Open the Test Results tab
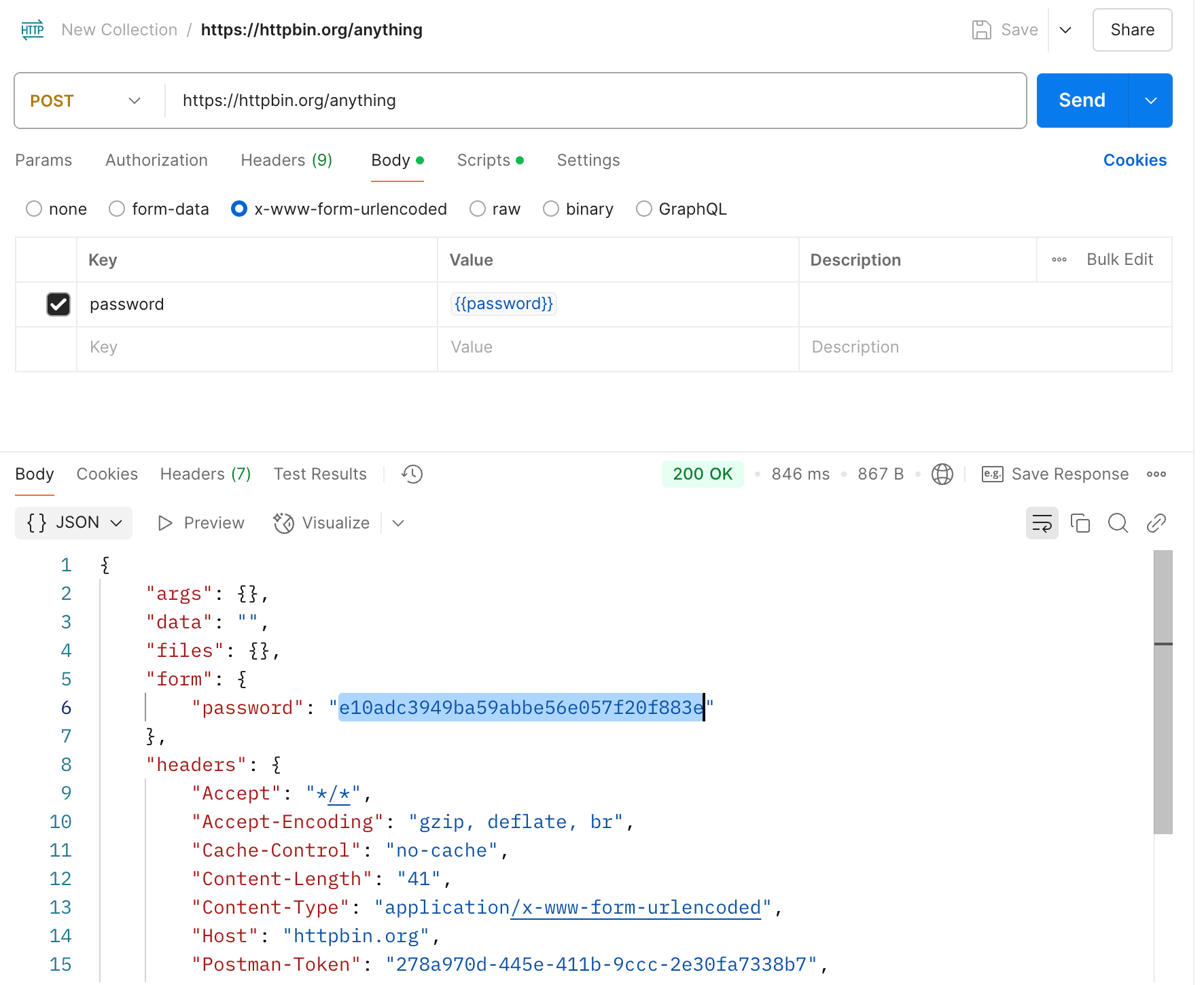This screenshot has height=985, width=1204. pos(320,474)
